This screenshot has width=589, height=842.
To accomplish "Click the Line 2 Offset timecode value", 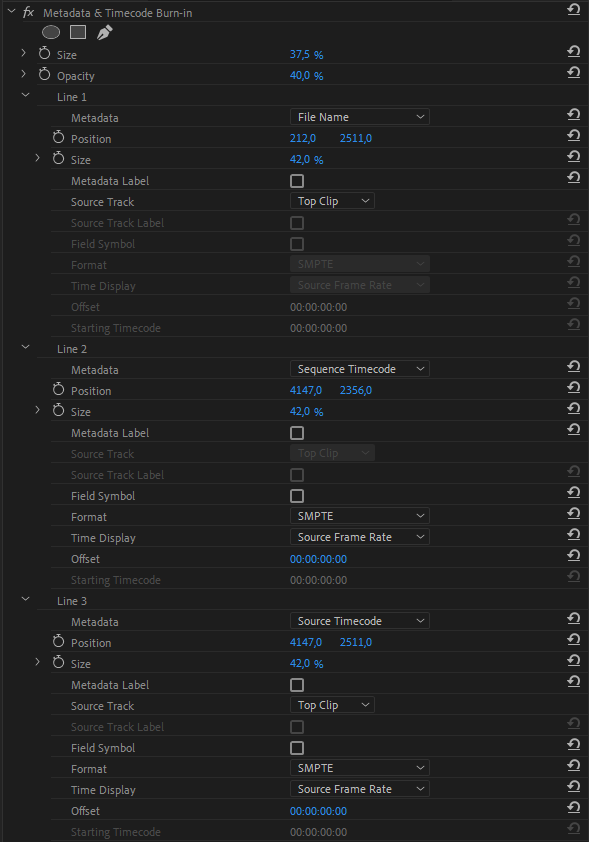I will pos(318,559).
